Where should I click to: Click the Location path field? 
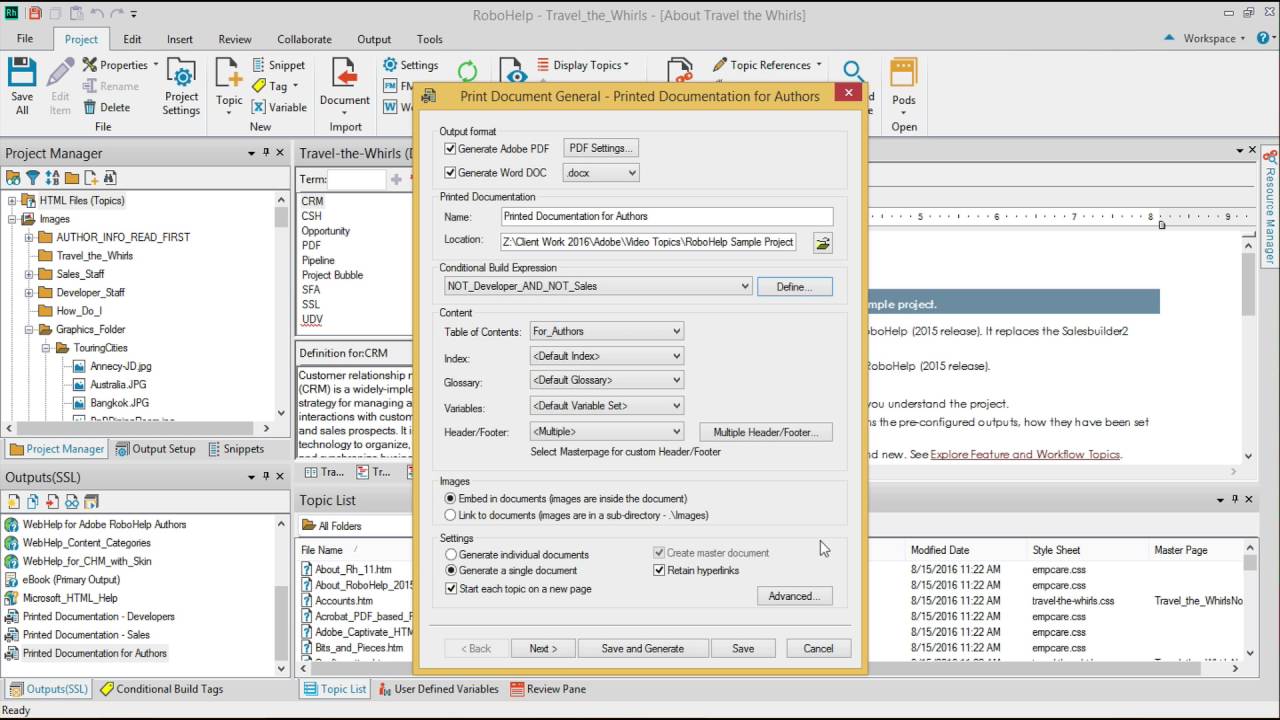point(649,242)
